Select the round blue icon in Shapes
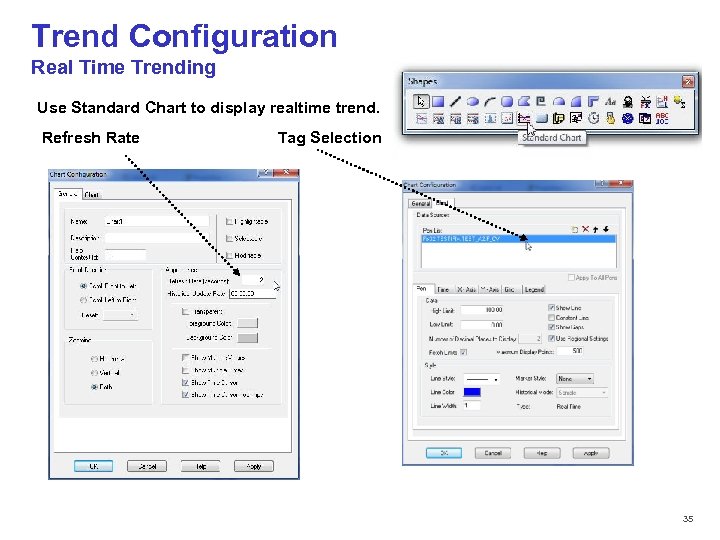 point(627,118)
